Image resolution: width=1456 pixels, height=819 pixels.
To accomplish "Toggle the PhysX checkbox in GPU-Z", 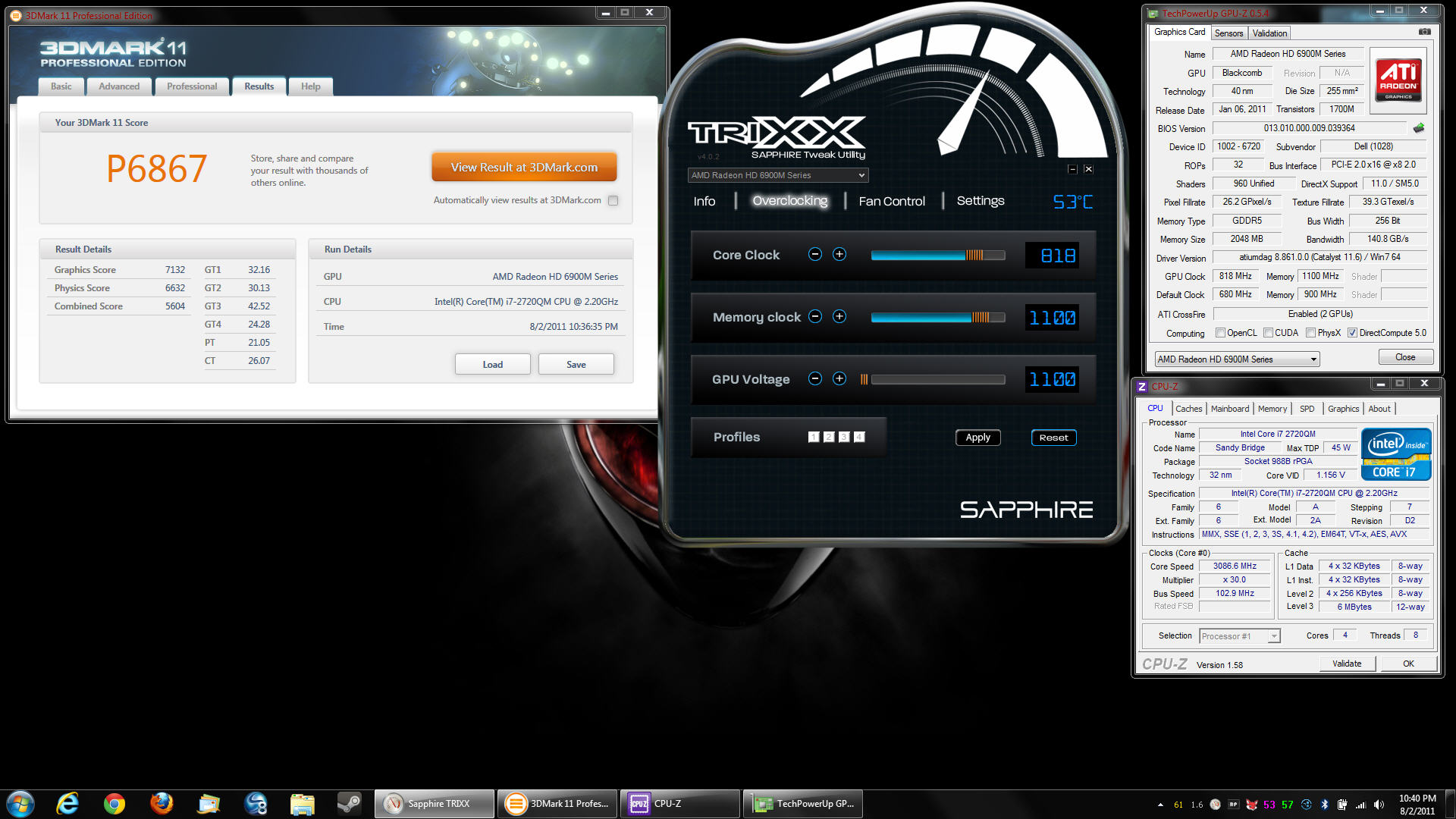I will [1310, 333].
